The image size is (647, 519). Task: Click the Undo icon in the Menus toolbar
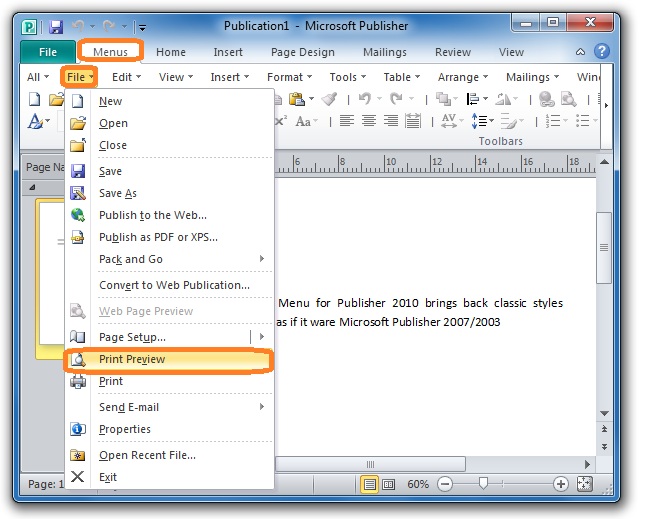click(365, 99)
